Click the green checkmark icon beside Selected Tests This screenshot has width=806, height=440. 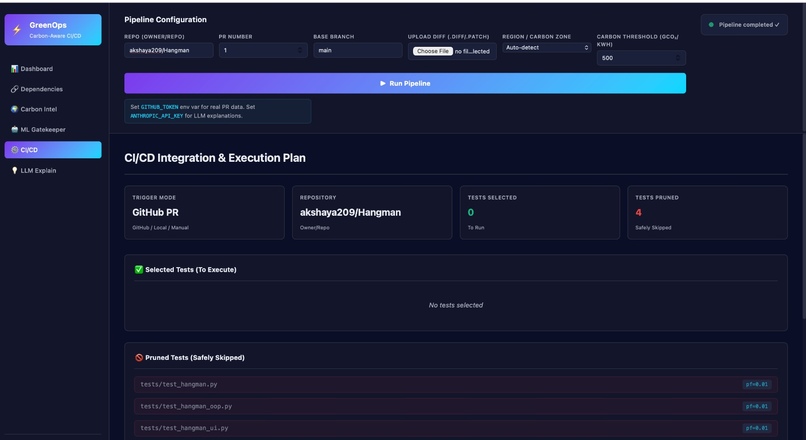(139, 269)
